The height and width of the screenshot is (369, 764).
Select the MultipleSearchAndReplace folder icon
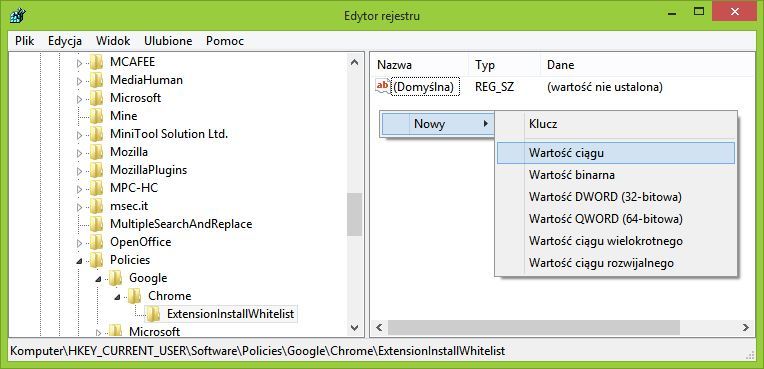coord(96,224)
